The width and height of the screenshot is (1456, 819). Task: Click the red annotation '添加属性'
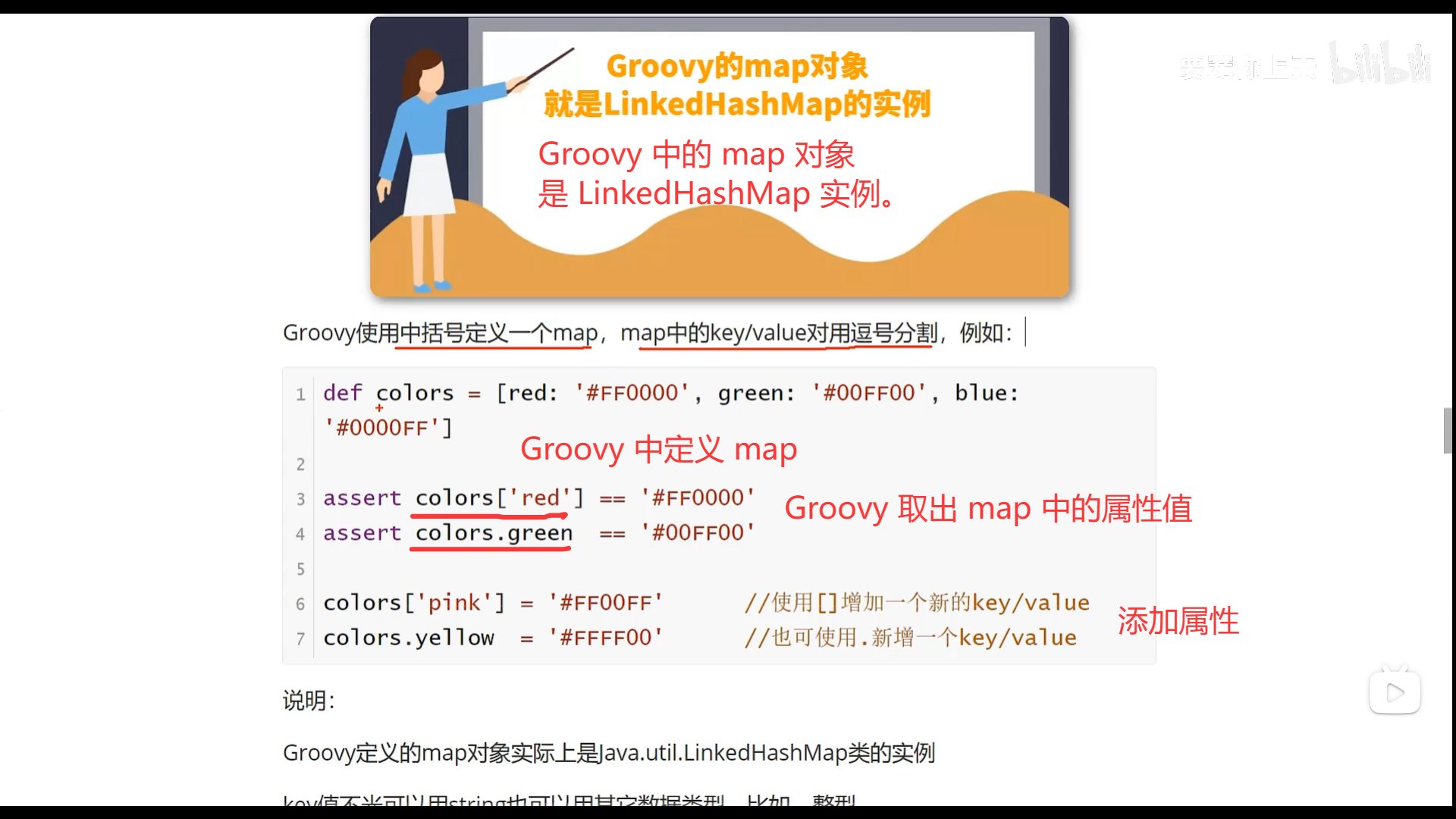click(1178, 621)
